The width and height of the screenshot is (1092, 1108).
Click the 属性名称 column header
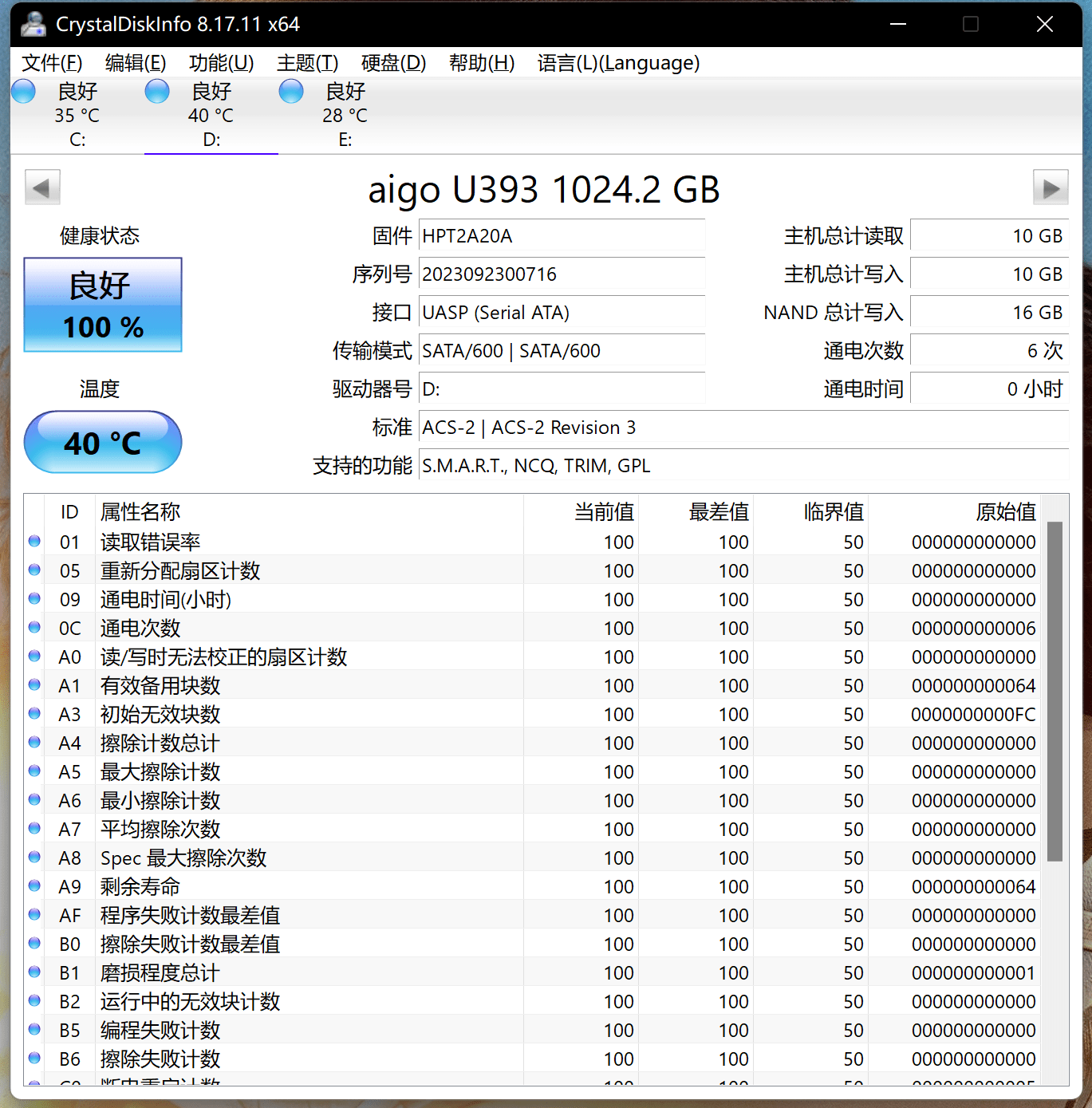(309, 511)
